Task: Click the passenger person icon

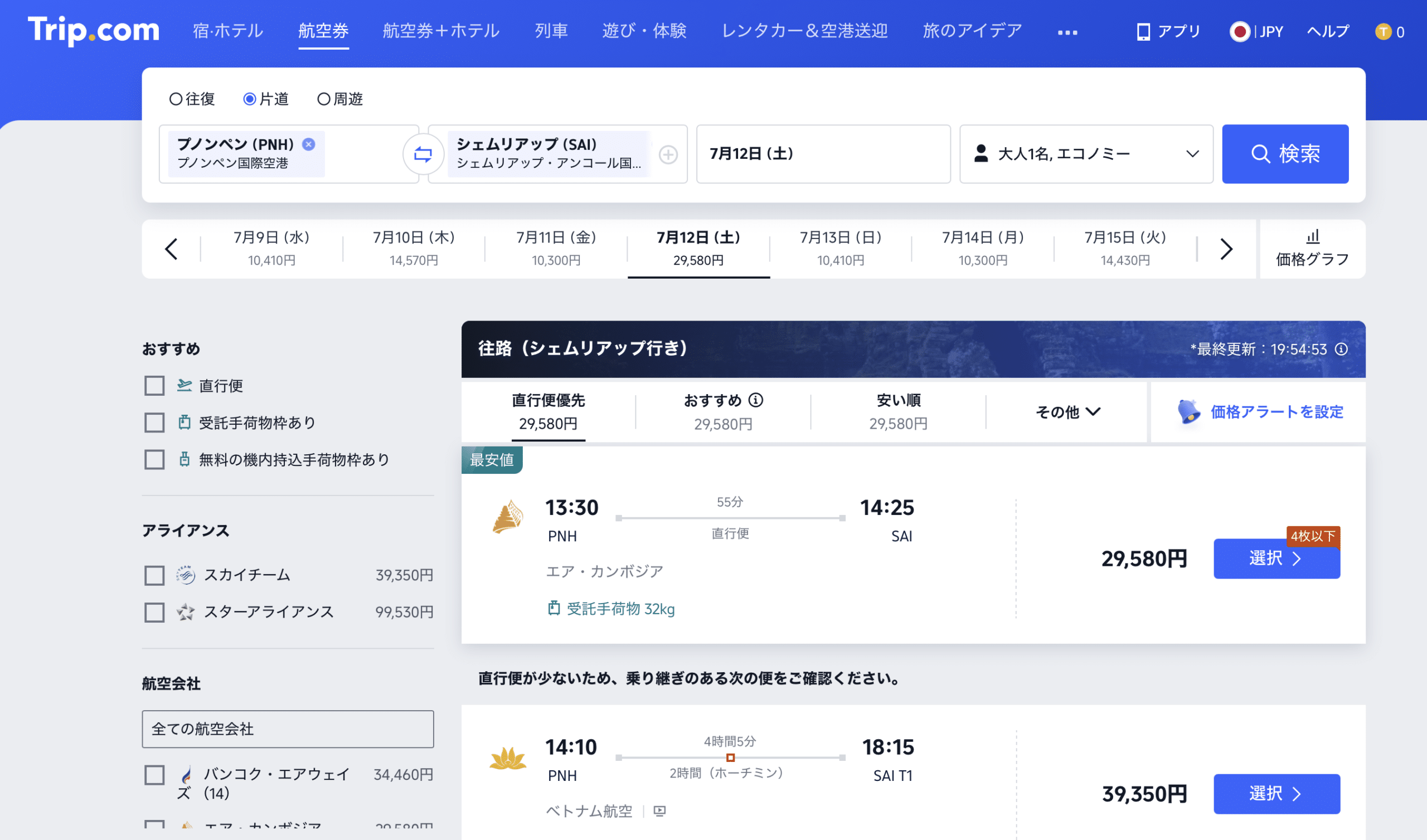Action: point(981,153)
